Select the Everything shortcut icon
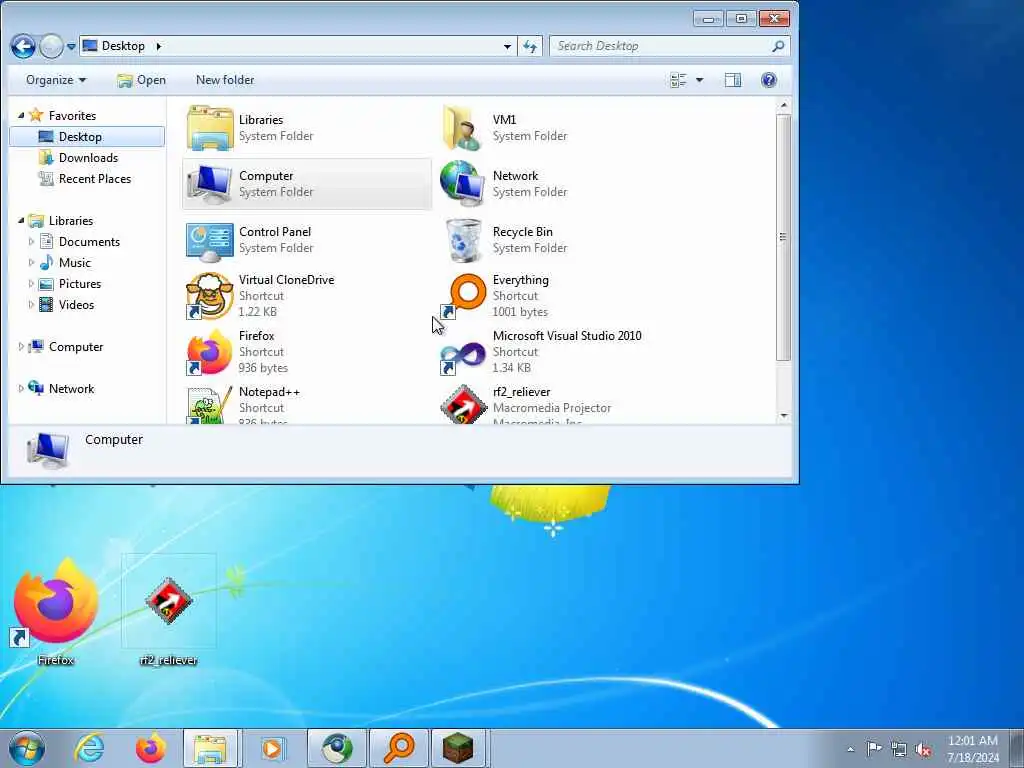 coord(463,296)
